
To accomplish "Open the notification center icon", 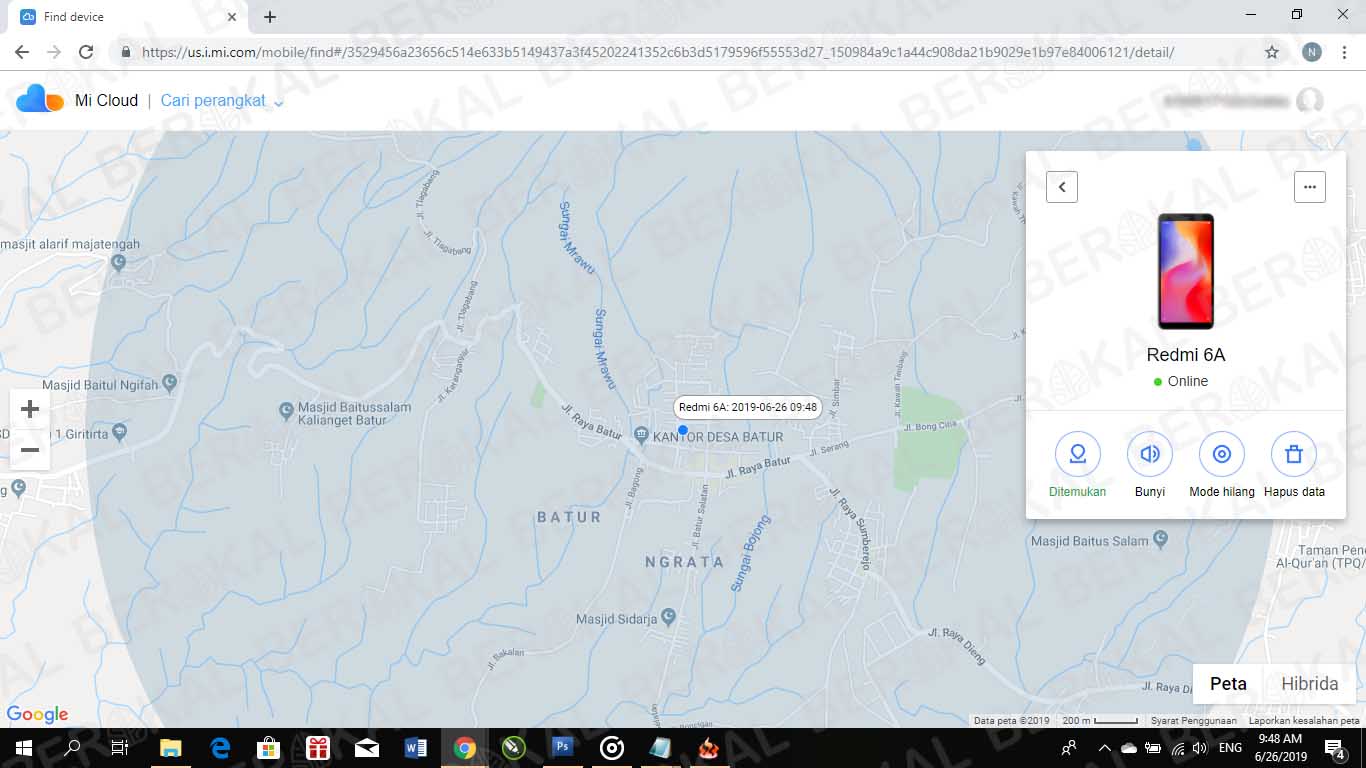I will pyautogui.click(x=1335, y=748).
